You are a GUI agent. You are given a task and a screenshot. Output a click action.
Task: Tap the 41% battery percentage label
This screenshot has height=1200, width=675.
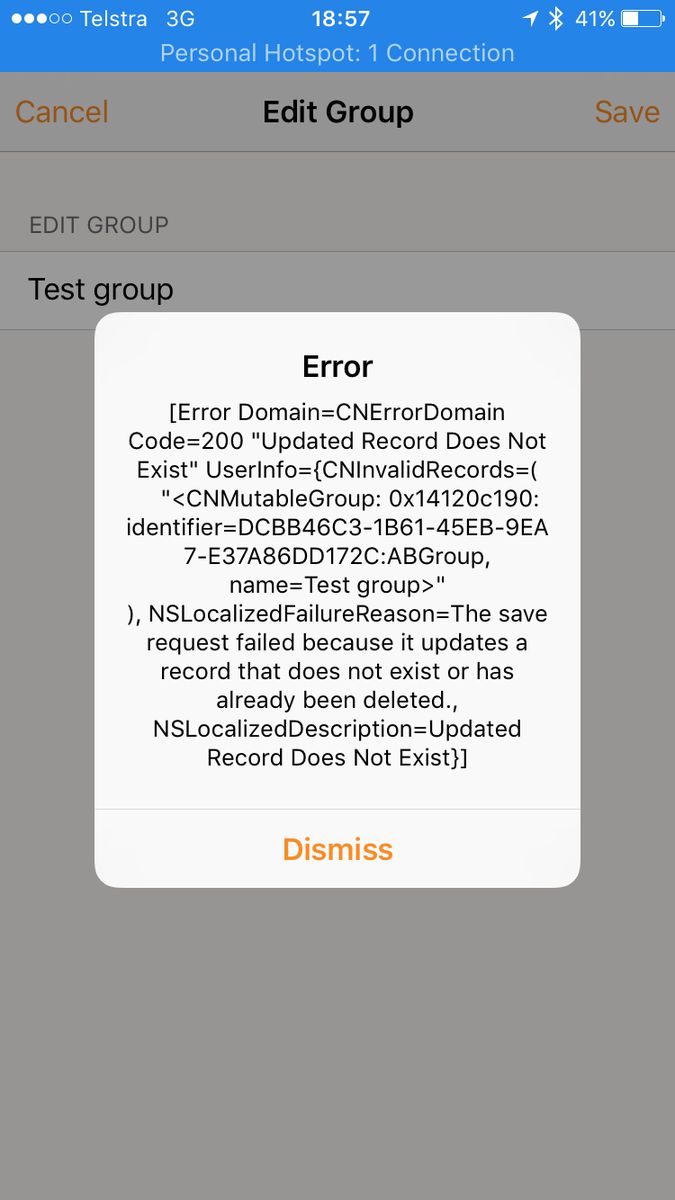(594, 19)
